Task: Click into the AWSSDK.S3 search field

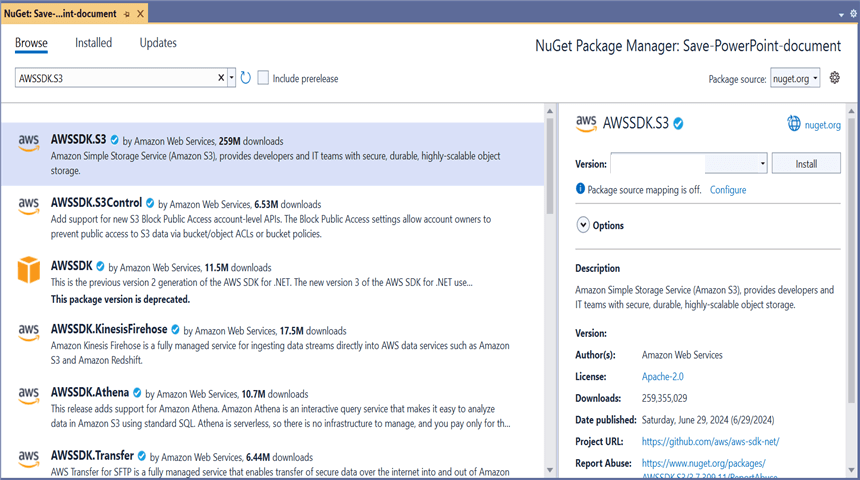Action: point(115,78)
